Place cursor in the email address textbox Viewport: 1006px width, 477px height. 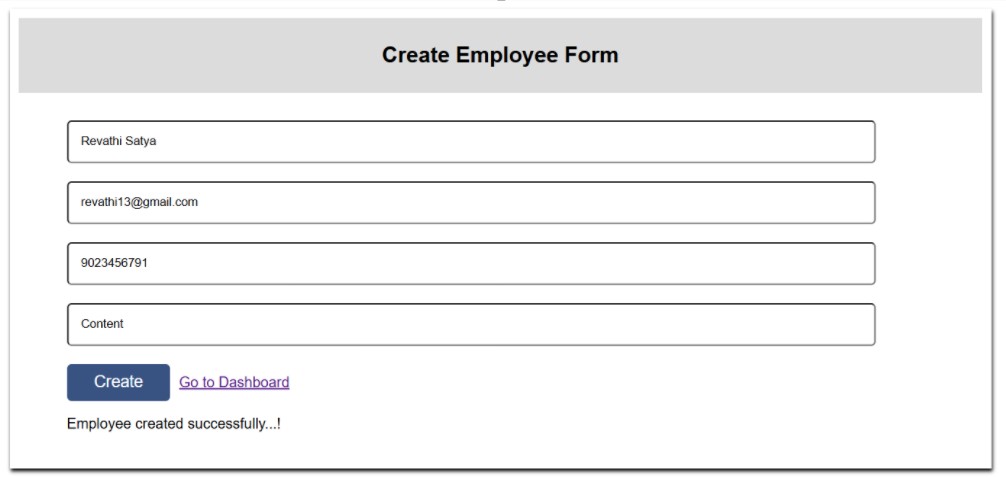click(x=471, y=203)
